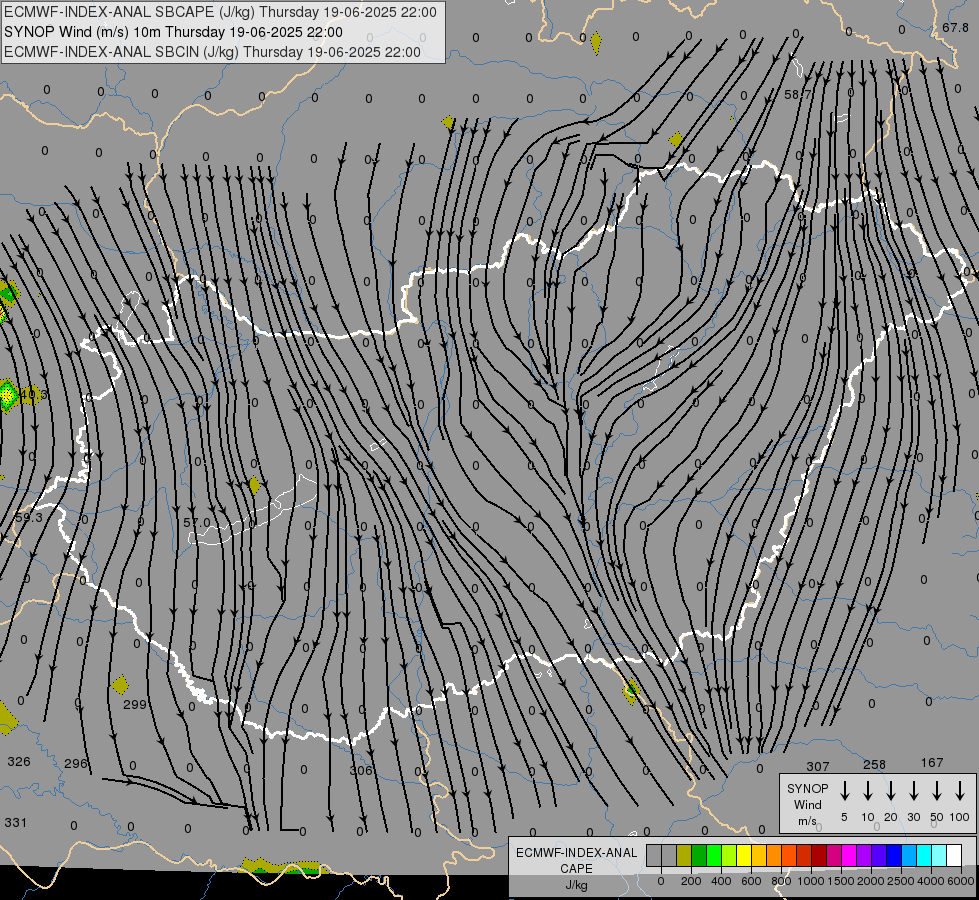Screen dimensions: 979x900
Task: Click the 306 value on the map
Action: tap(361, 770)
